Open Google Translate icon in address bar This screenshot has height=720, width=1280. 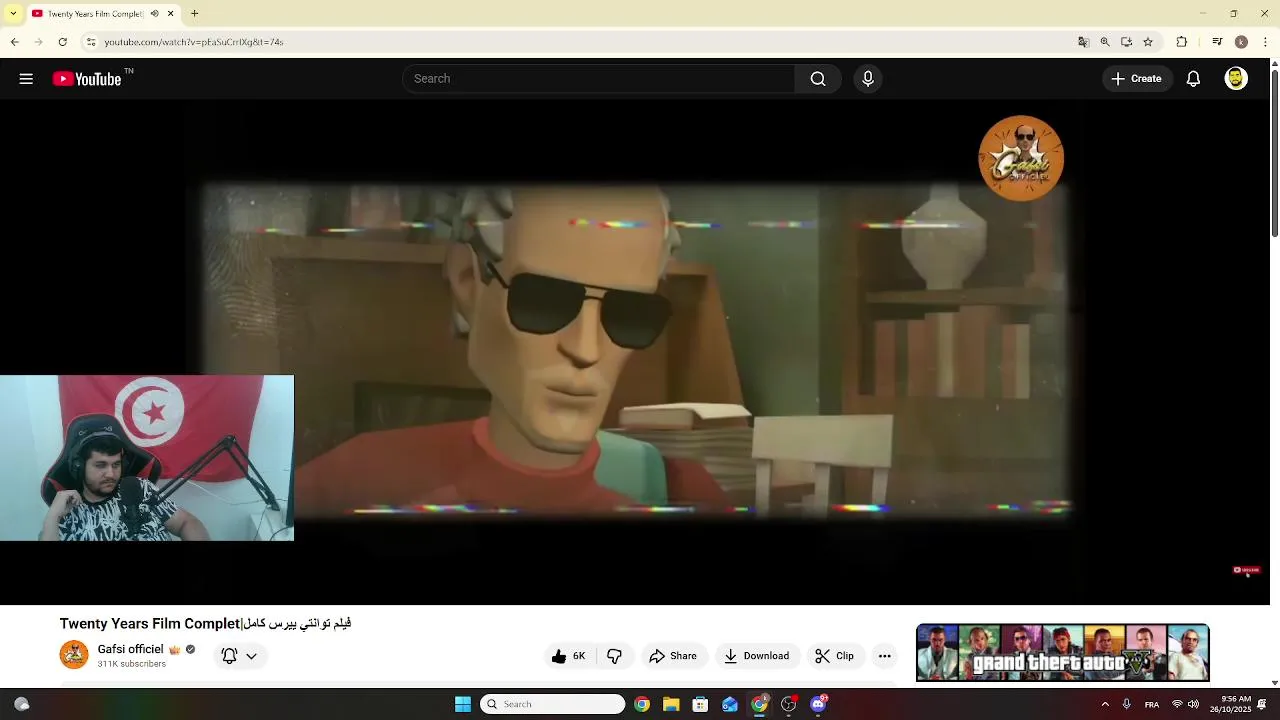click(x=1083, y=42)
